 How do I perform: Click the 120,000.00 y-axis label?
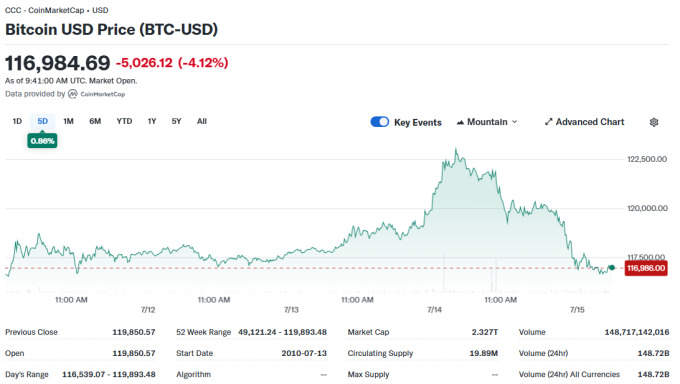click(x=647, y=208)
